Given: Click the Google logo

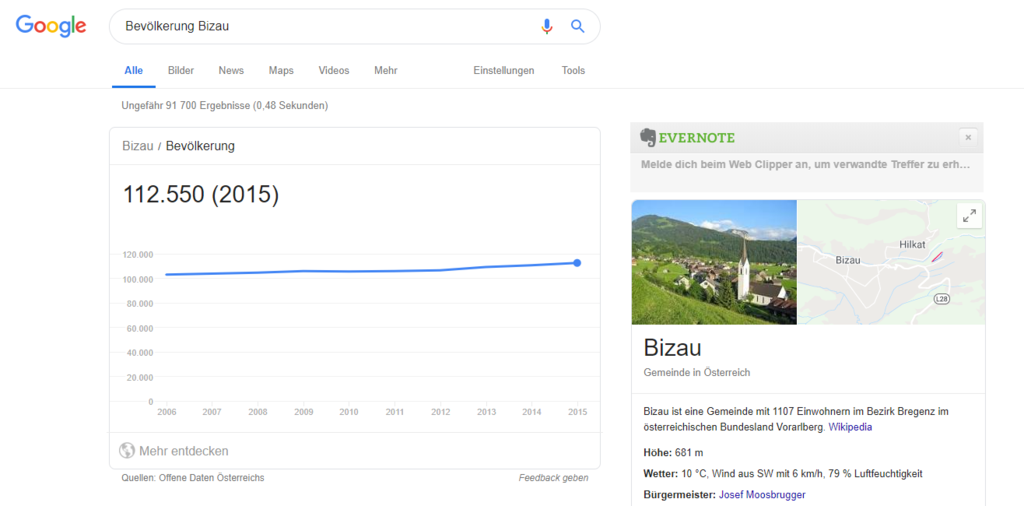Looking at the screenshot, I should [51, 27].
